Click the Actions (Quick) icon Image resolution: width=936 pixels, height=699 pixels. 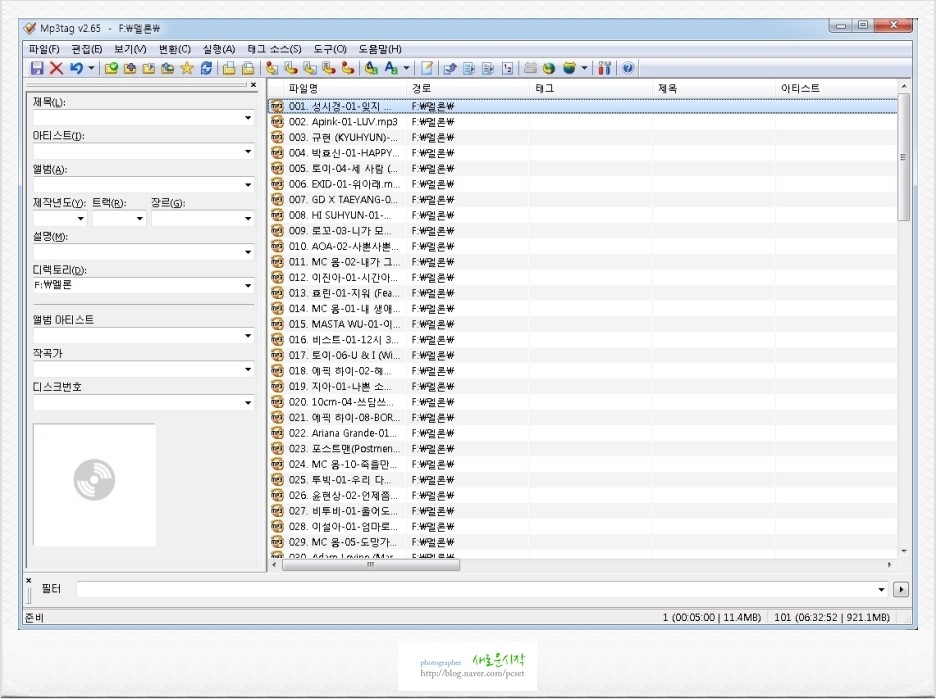[391, 68]
